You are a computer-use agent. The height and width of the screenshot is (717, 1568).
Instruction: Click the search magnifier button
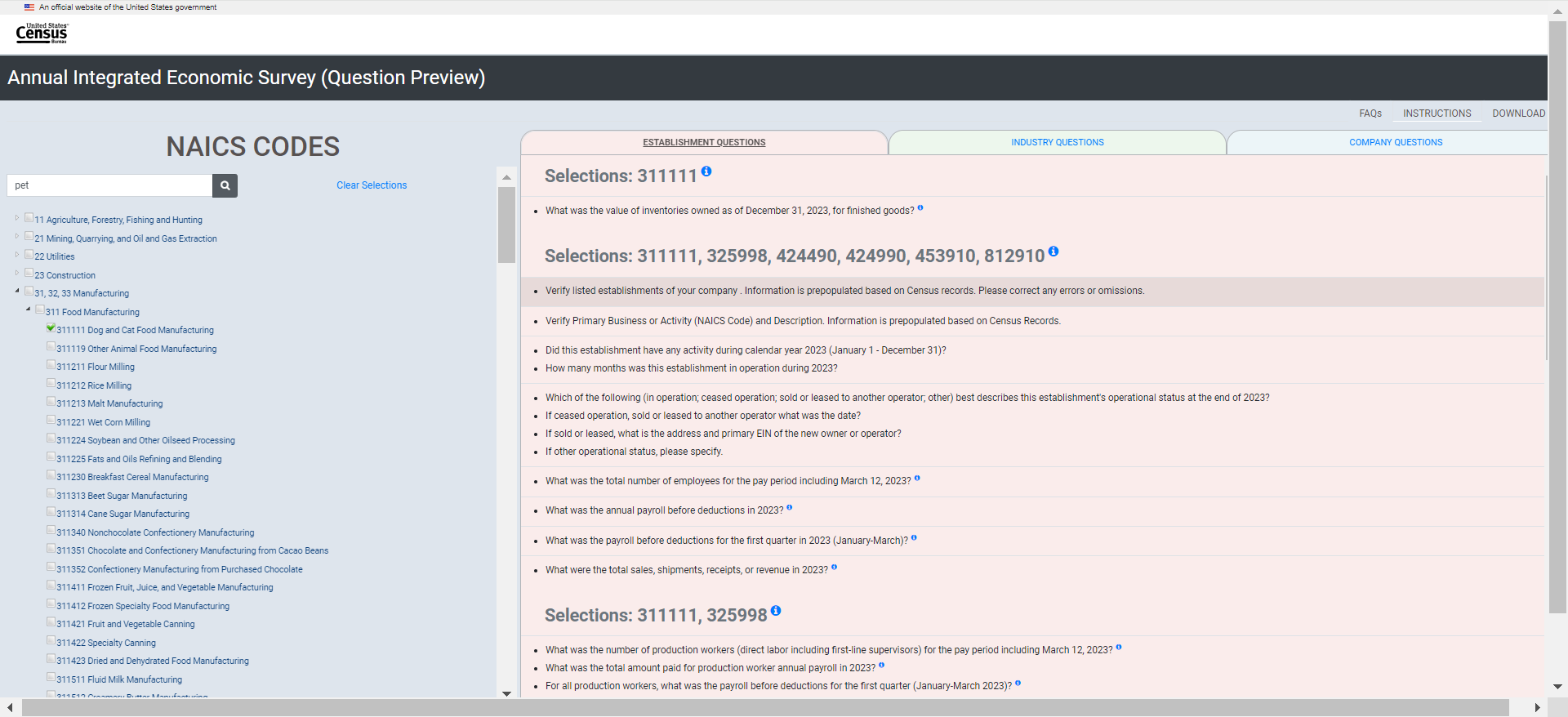point(225,185)
